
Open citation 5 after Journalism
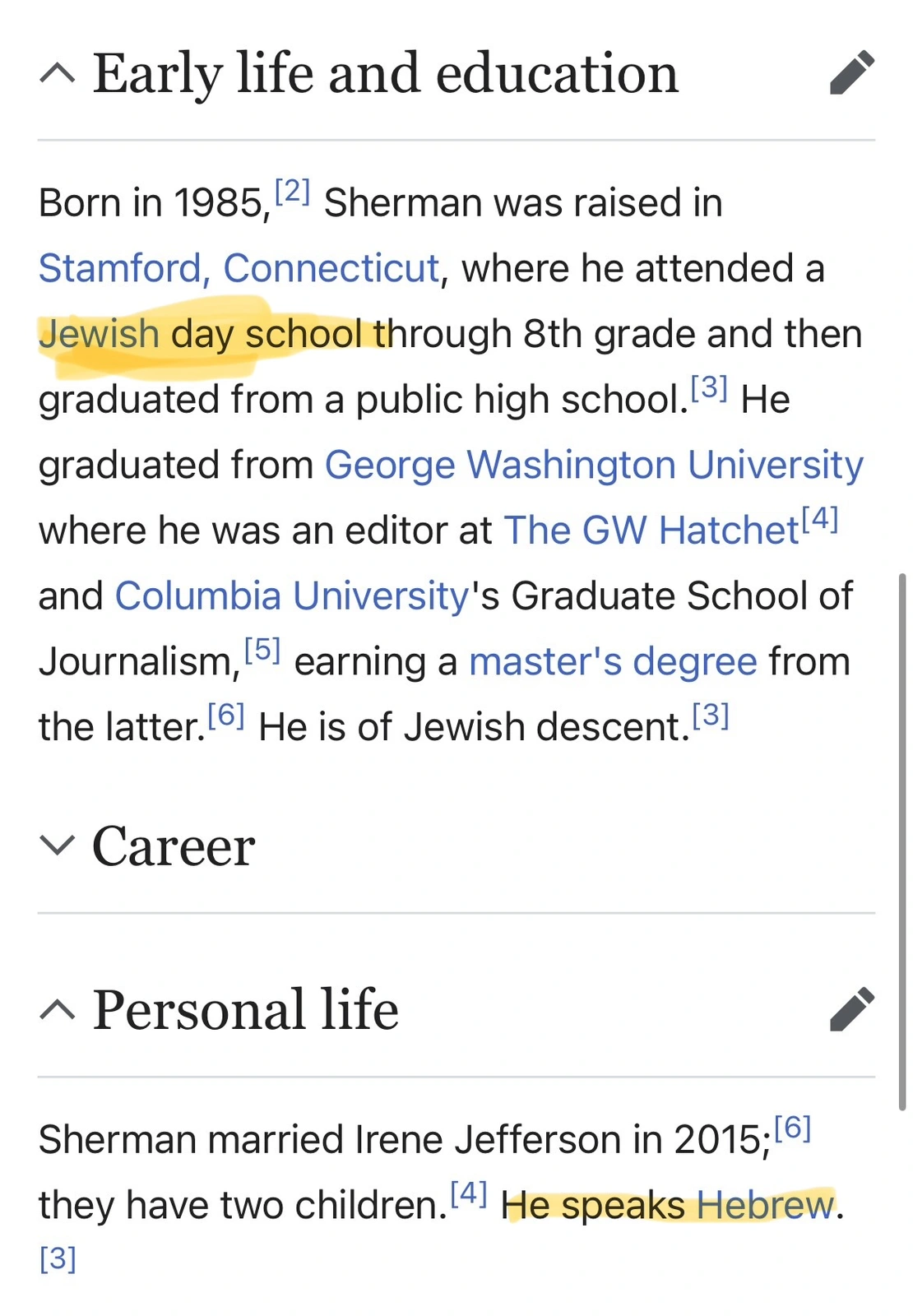pos(263,651)
